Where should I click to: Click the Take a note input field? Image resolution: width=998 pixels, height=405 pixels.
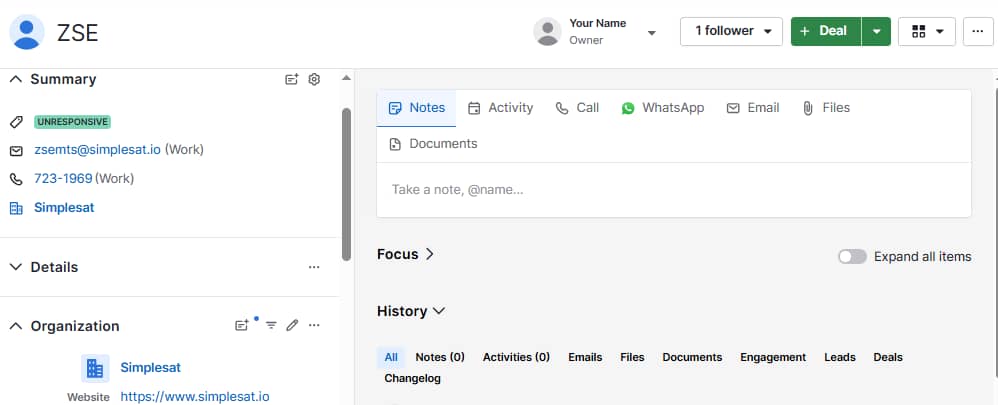pyautogui.click(x=674, y=190)
